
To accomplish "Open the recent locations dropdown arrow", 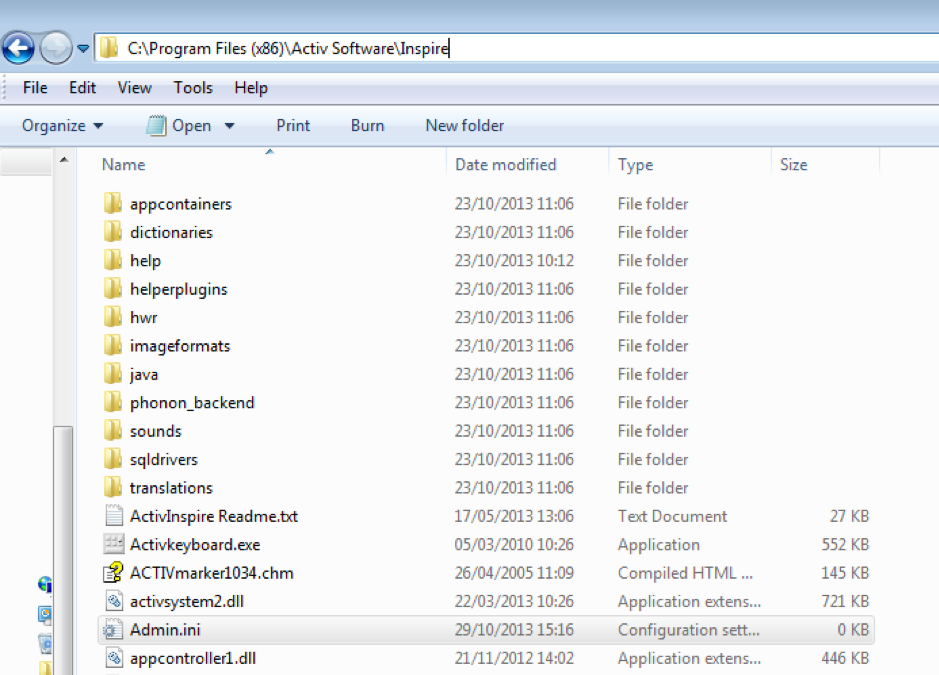I will 83,48.
